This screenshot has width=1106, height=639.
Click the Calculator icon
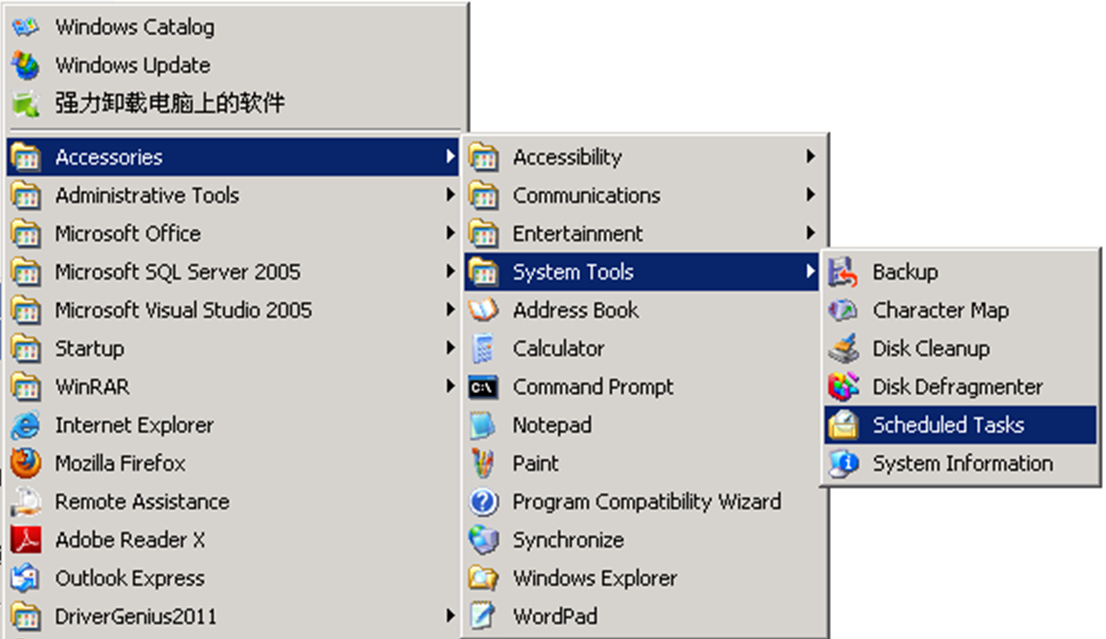[484, 348]
